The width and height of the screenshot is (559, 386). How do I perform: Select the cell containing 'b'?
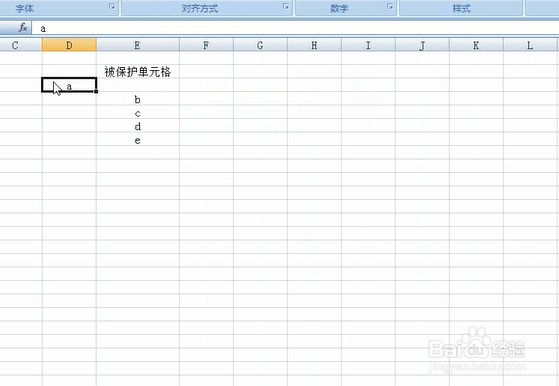coord(138,99)
